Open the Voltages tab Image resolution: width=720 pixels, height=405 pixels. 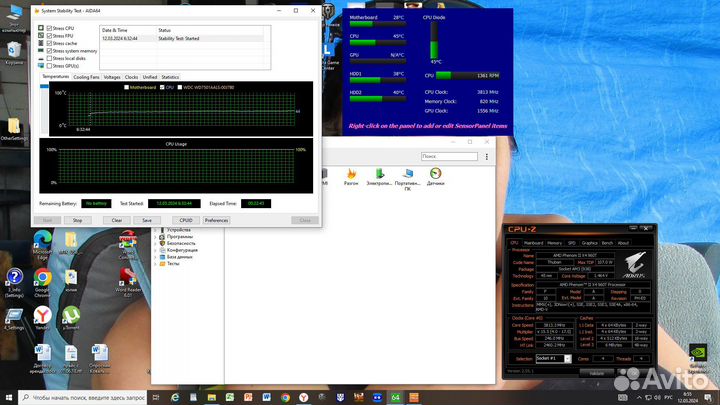point(112,77)
